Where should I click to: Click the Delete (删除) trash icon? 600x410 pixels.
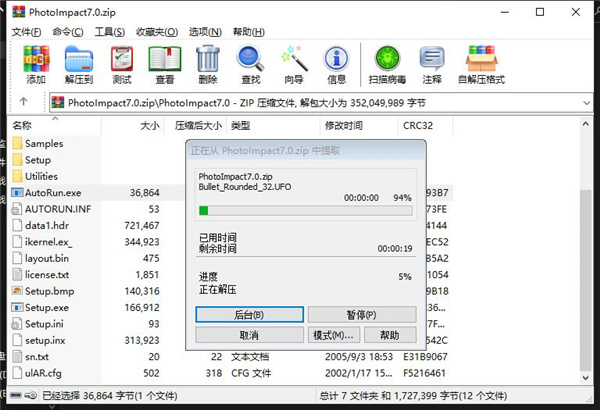point(208,59)
